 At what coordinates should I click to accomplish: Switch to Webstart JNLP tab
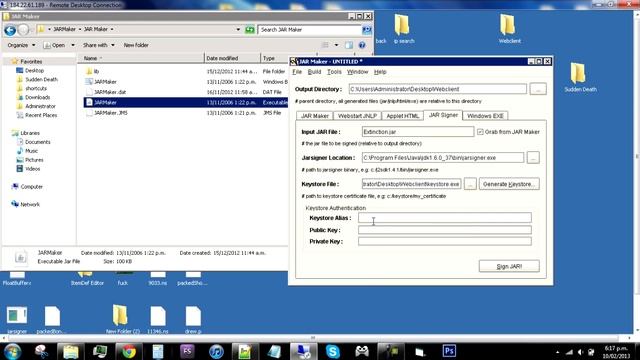[x=357, y=116]
